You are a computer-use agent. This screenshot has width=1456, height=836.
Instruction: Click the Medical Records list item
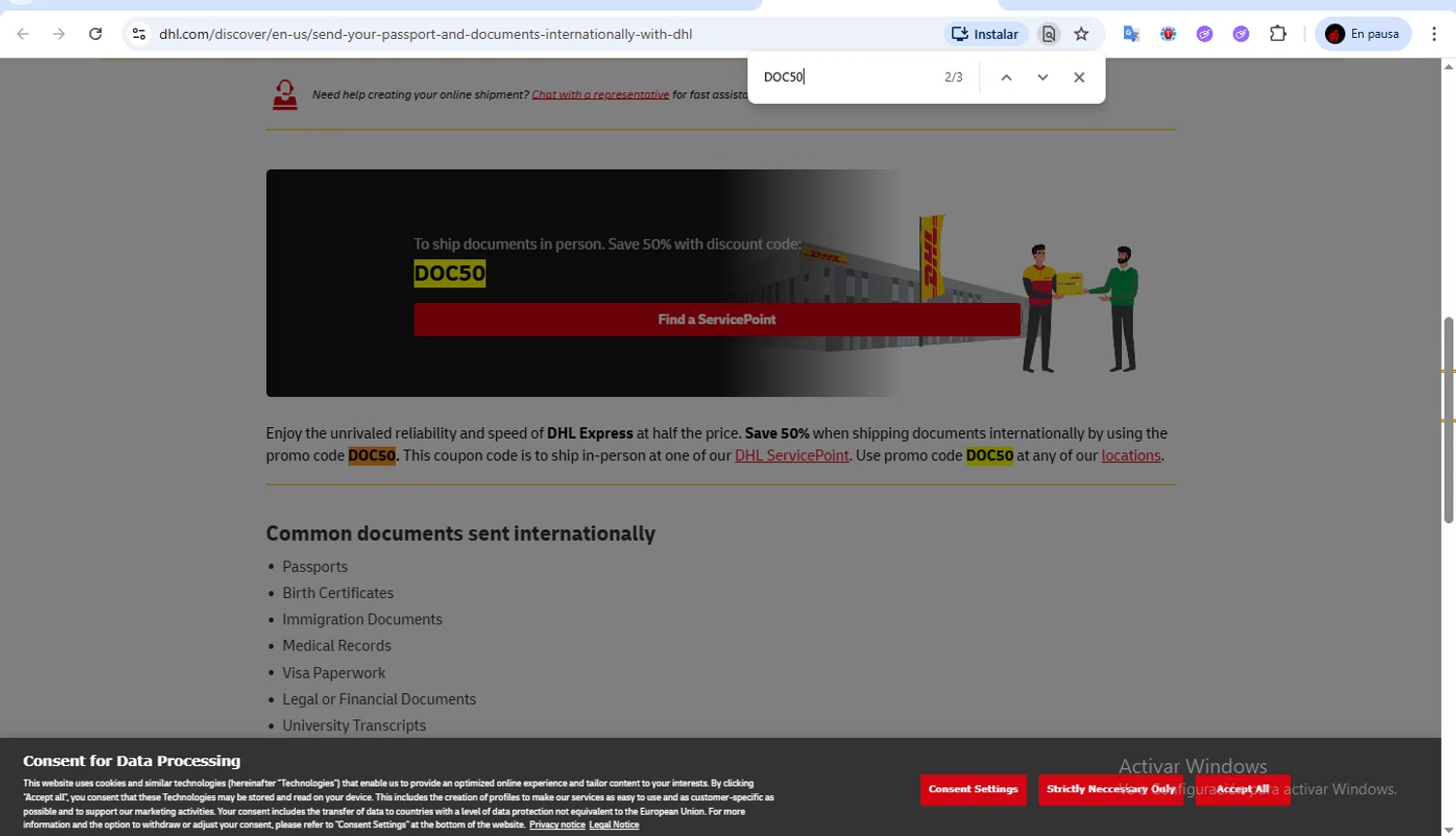(337, 646)
